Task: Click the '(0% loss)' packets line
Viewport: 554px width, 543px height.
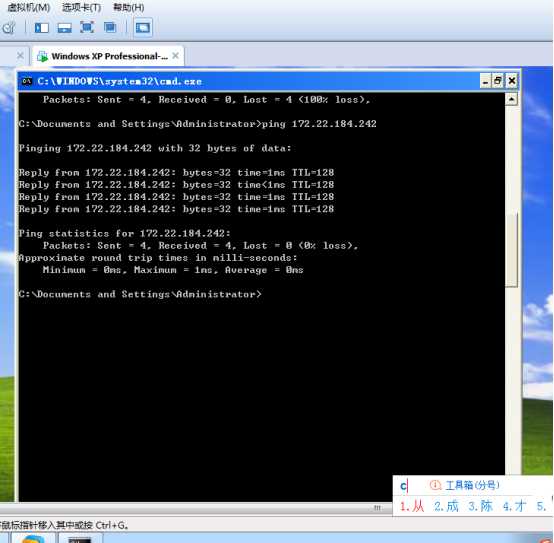Action: 200,246
